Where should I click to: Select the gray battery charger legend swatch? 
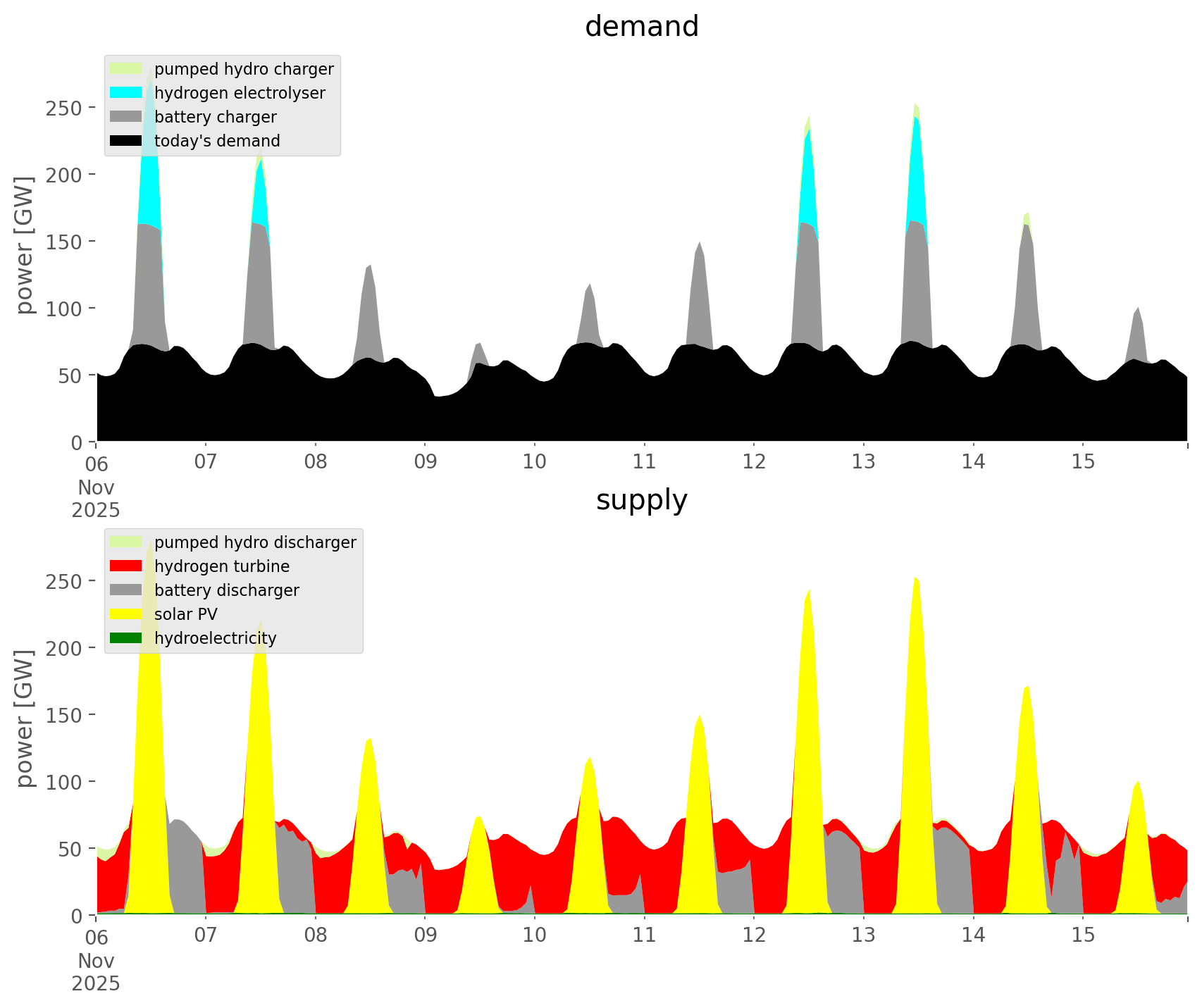[x=126, y=117]
